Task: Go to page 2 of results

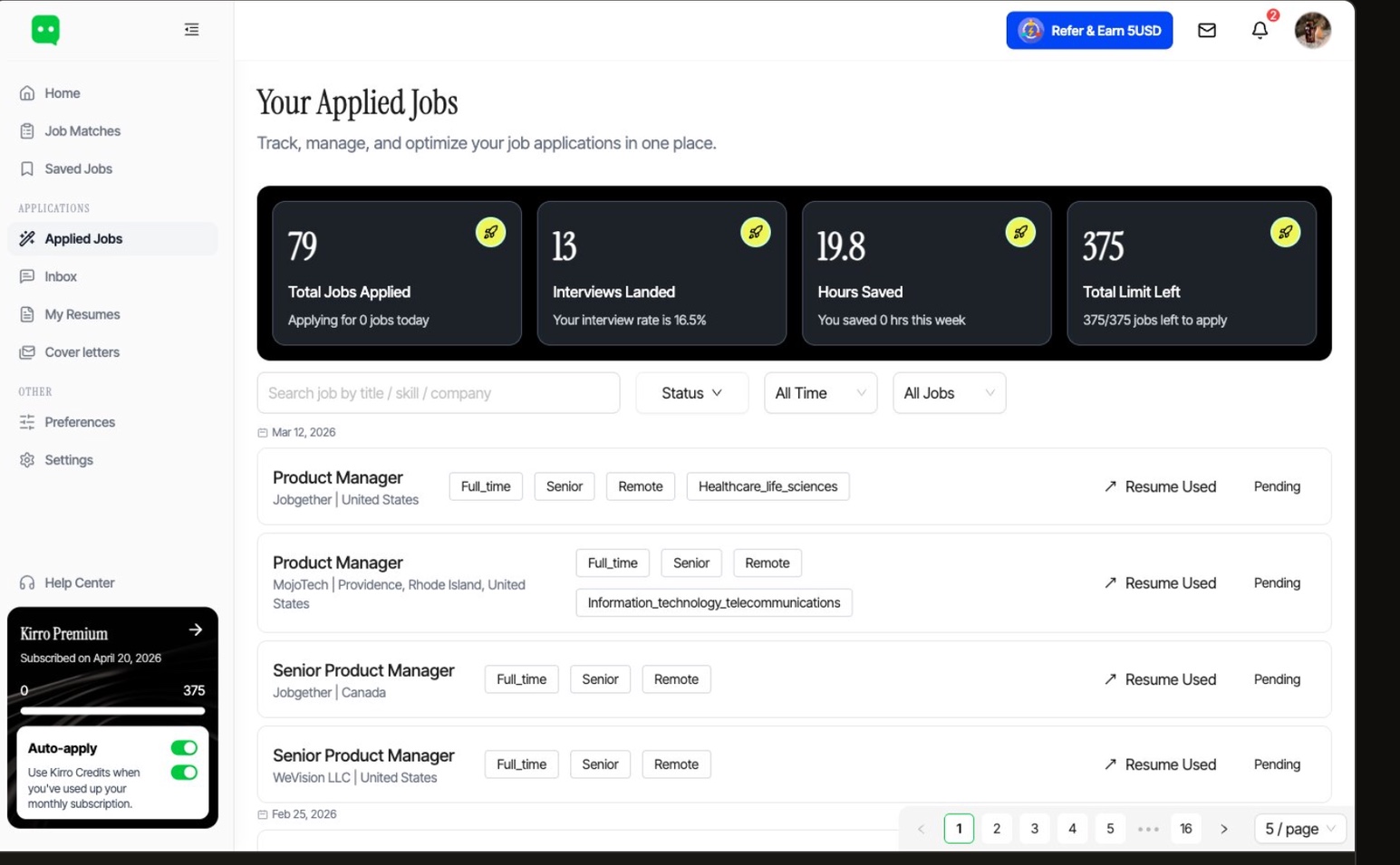Action: (997, 829)
